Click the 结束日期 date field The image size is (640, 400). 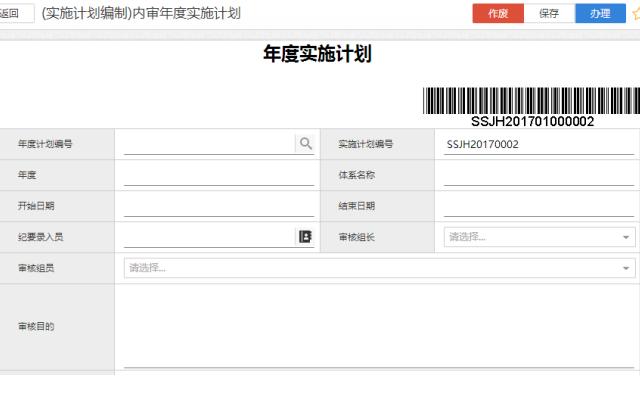538,206
